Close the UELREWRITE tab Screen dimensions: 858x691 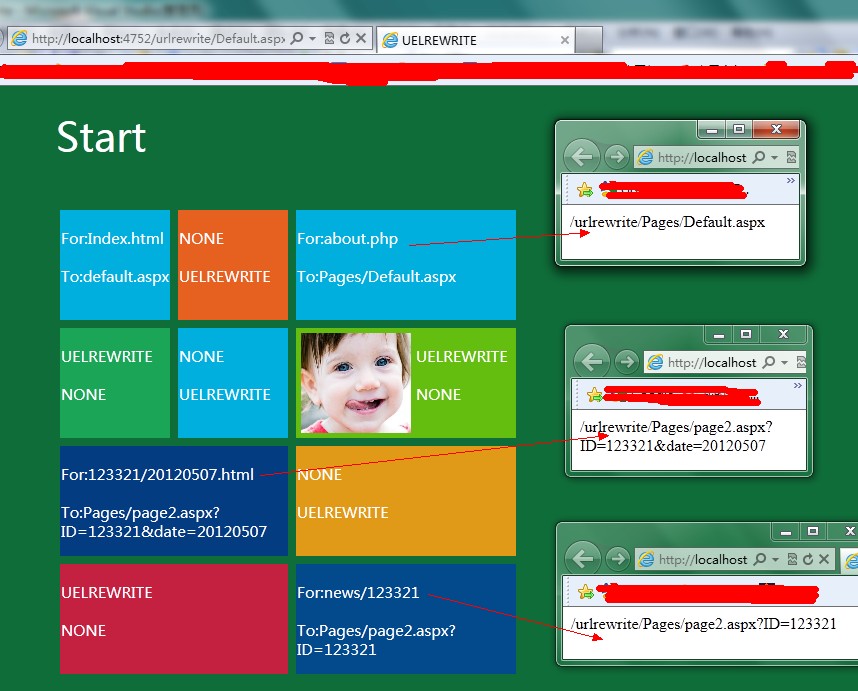[x=565, y=41]
